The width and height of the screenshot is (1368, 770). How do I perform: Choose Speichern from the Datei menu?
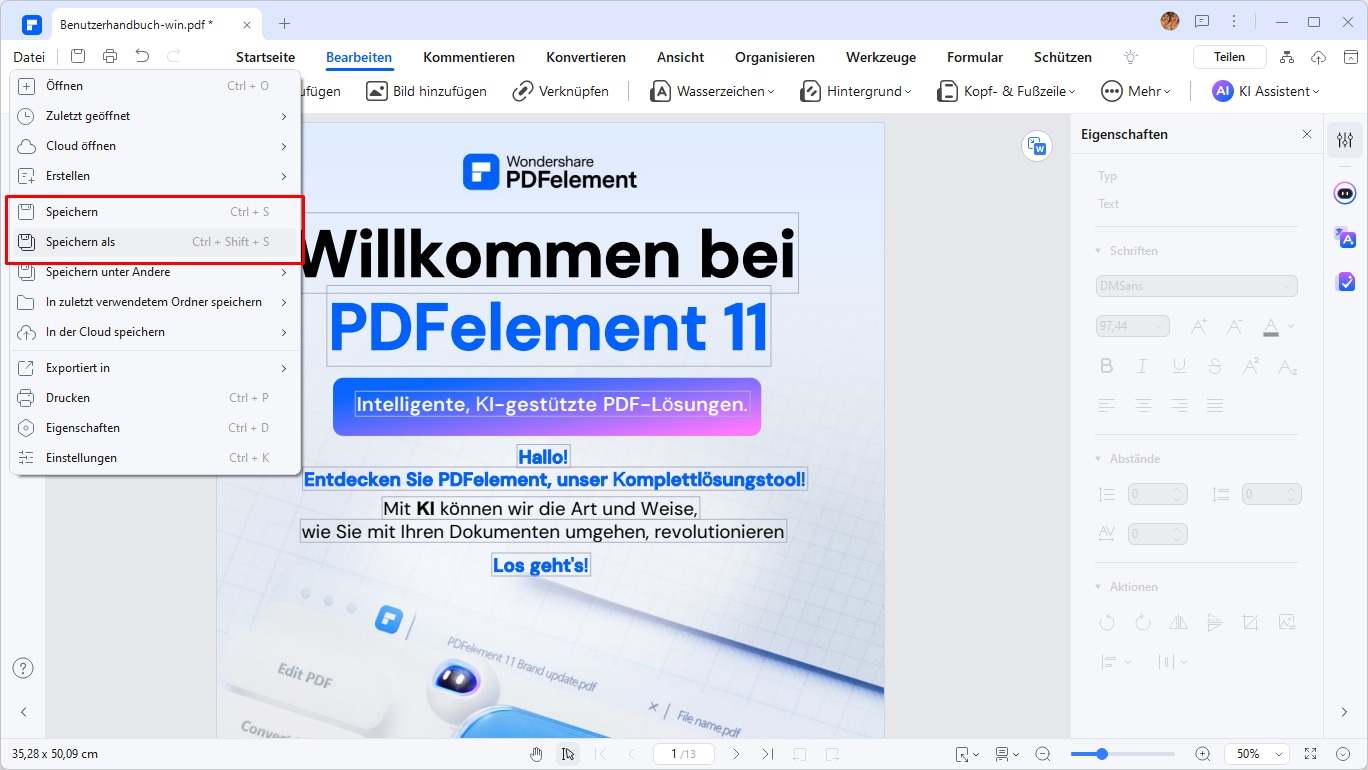point(155,212)
